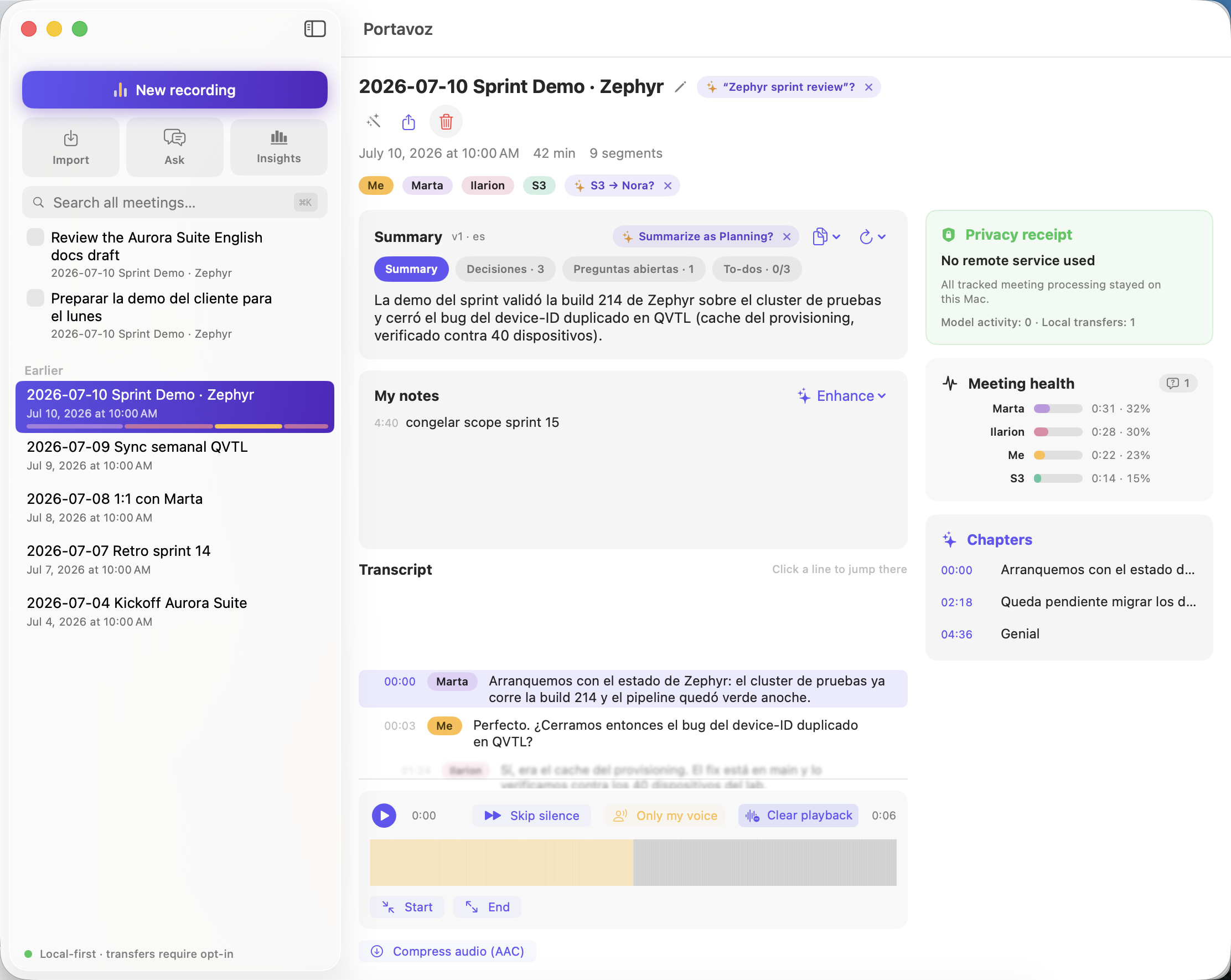The height and width of the screenshot is (980, 1231).
Task: Dismiss the Zephyr sprint review title suggestion
Action: click(868, 87)
